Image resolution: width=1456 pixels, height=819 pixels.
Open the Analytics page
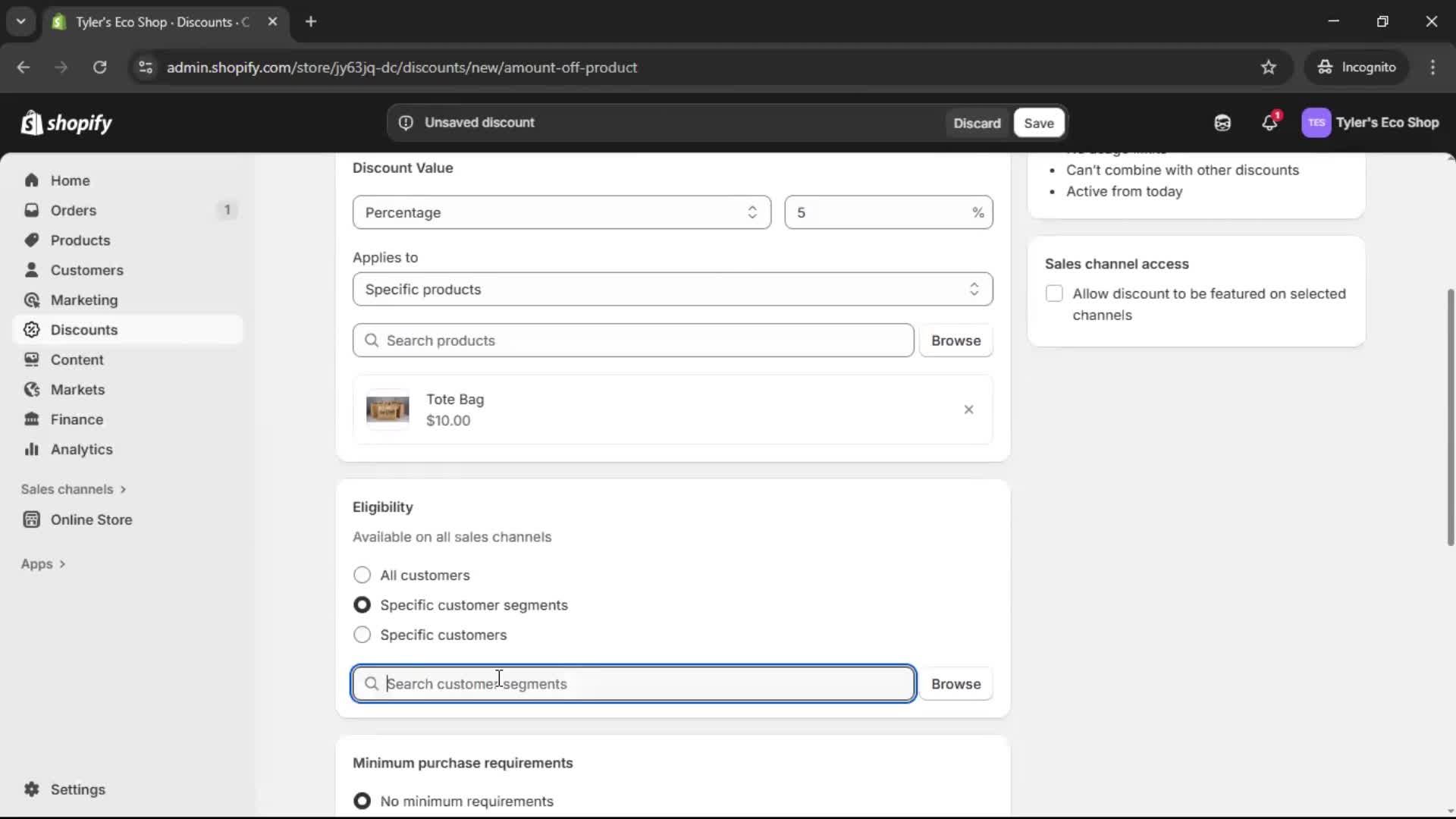80,449
